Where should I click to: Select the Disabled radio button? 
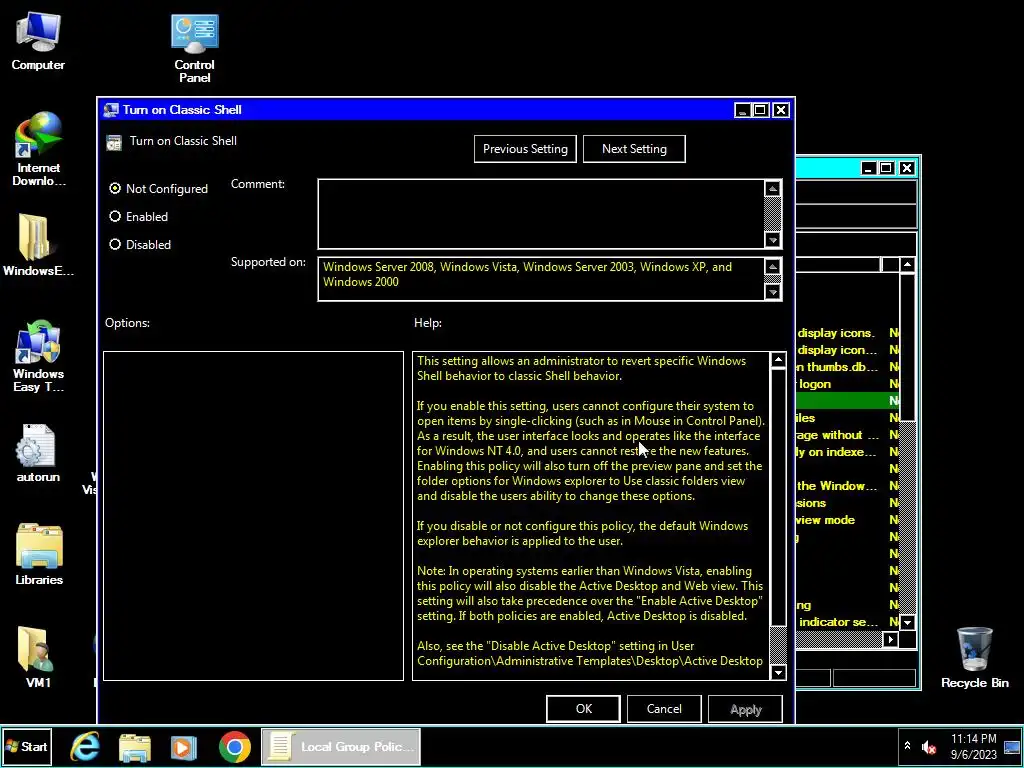(115, 244)
